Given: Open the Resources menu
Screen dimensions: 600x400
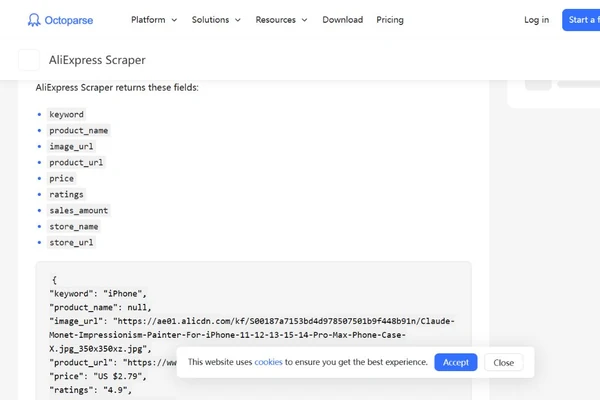Looking at the screenshot, I should (x=276, y=20).
